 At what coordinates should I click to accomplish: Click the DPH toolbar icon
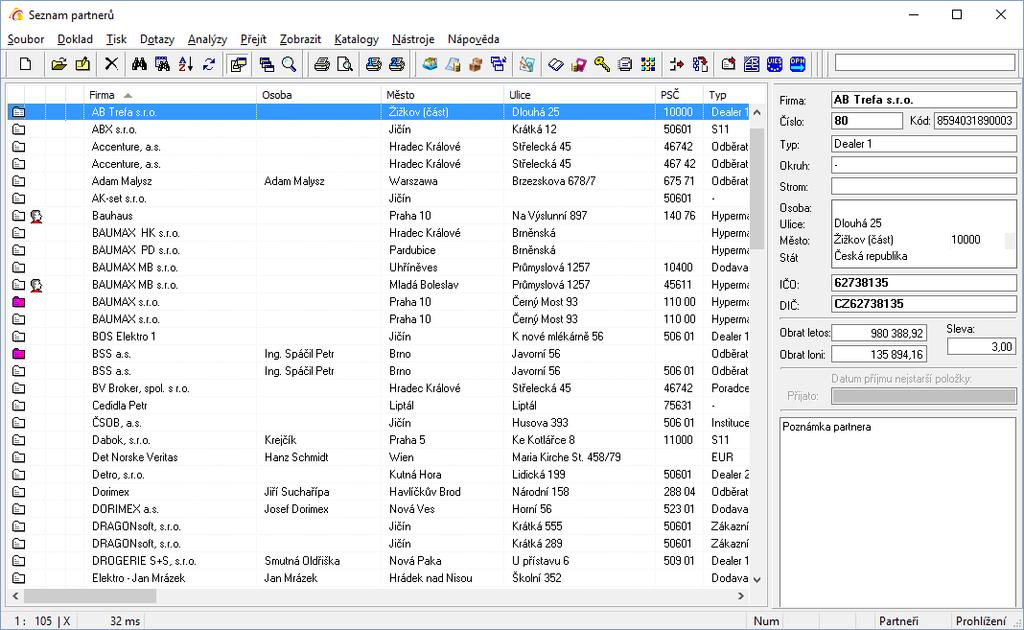[797, 64]
